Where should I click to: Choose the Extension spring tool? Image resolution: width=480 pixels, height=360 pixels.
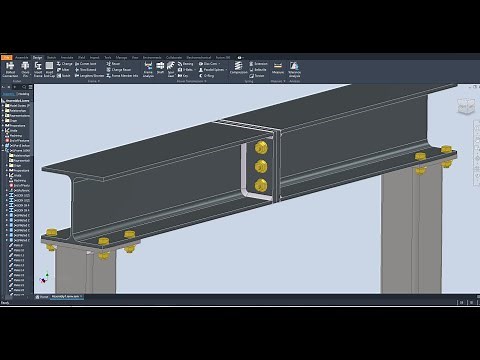click(258, 64)
